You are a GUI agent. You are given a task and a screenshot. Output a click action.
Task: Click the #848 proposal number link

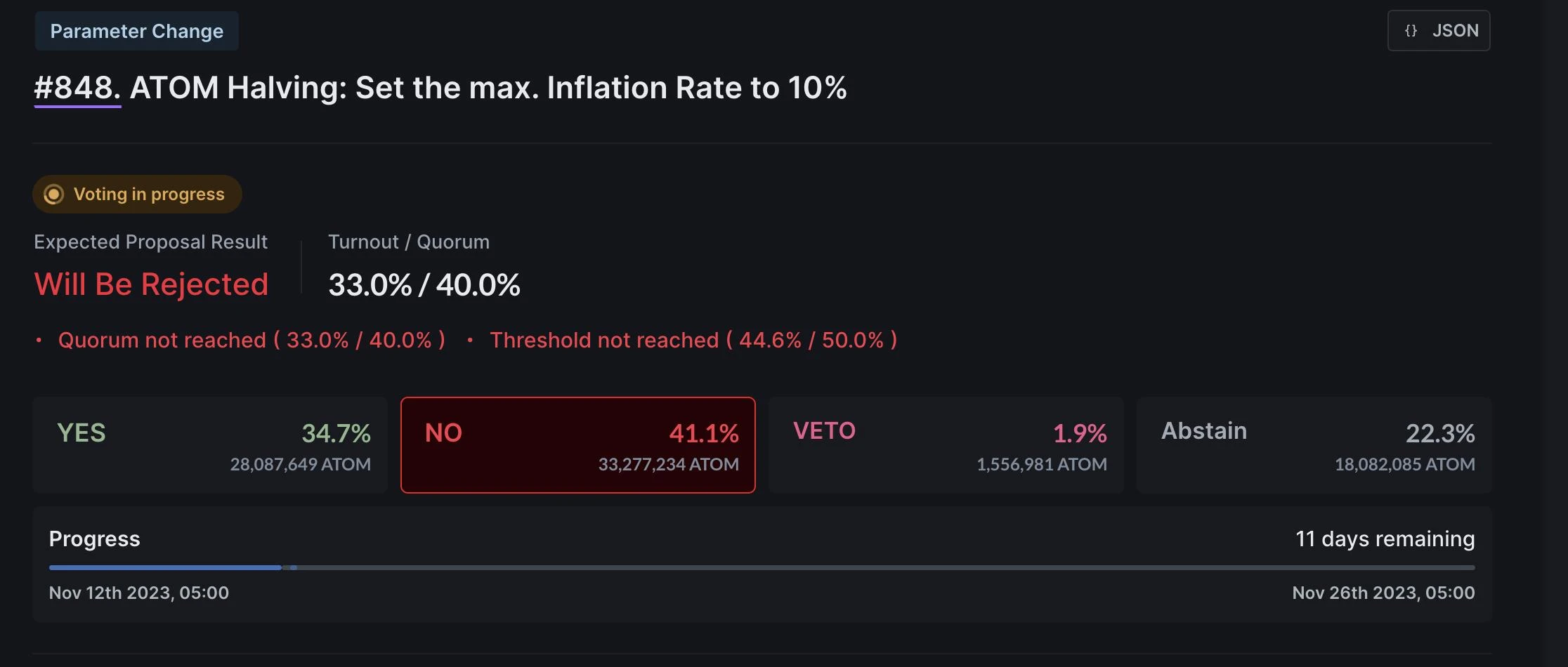pos(77,88)
